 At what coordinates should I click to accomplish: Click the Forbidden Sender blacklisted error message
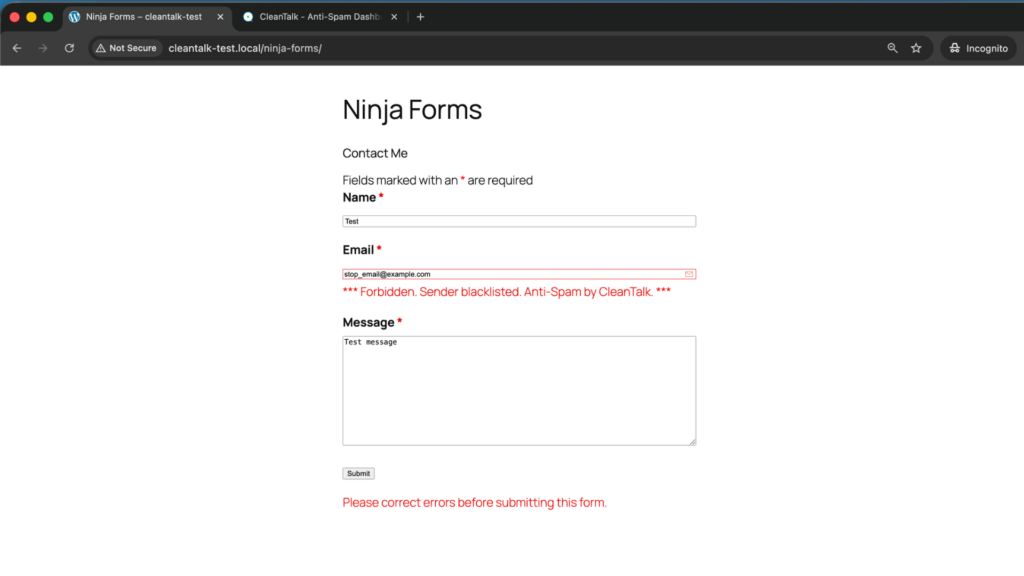[507, 292]
